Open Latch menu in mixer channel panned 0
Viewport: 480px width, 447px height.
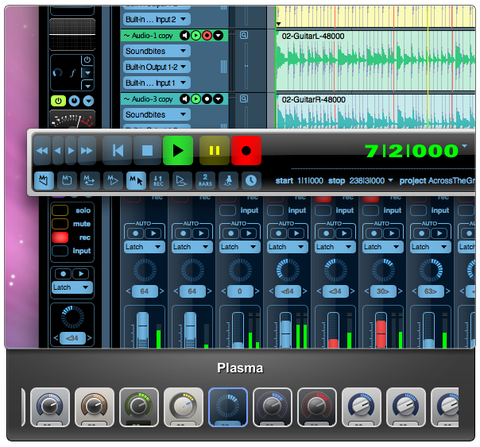tap(240, 247)
